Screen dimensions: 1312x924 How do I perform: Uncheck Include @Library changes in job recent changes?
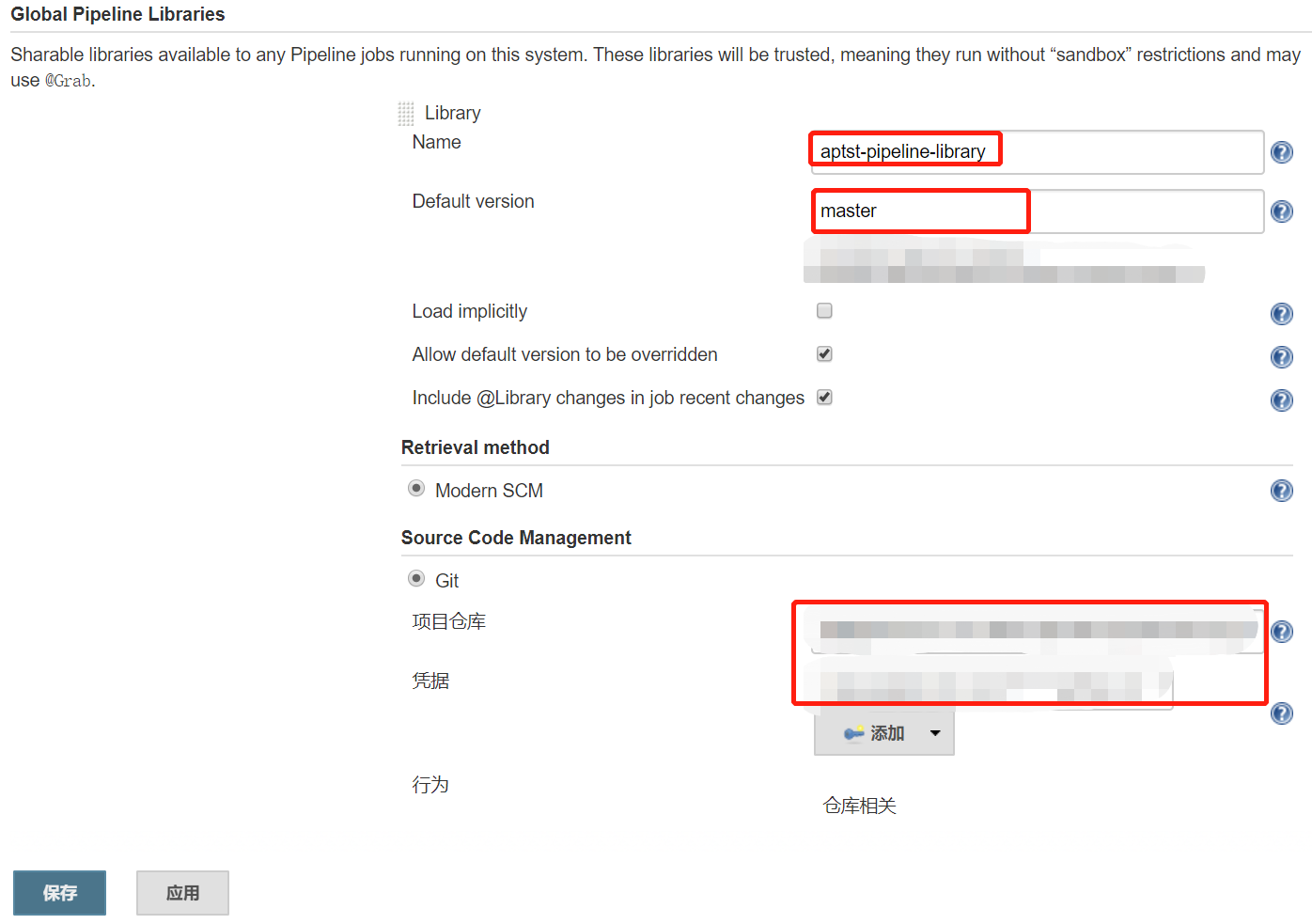coord(824,397)
